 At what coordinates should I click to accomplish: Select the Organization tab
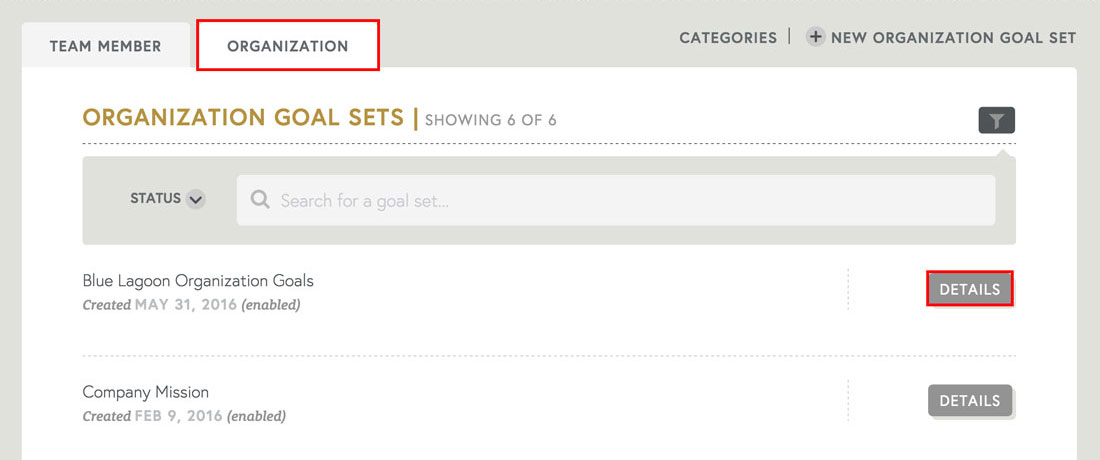coord(288,46)
